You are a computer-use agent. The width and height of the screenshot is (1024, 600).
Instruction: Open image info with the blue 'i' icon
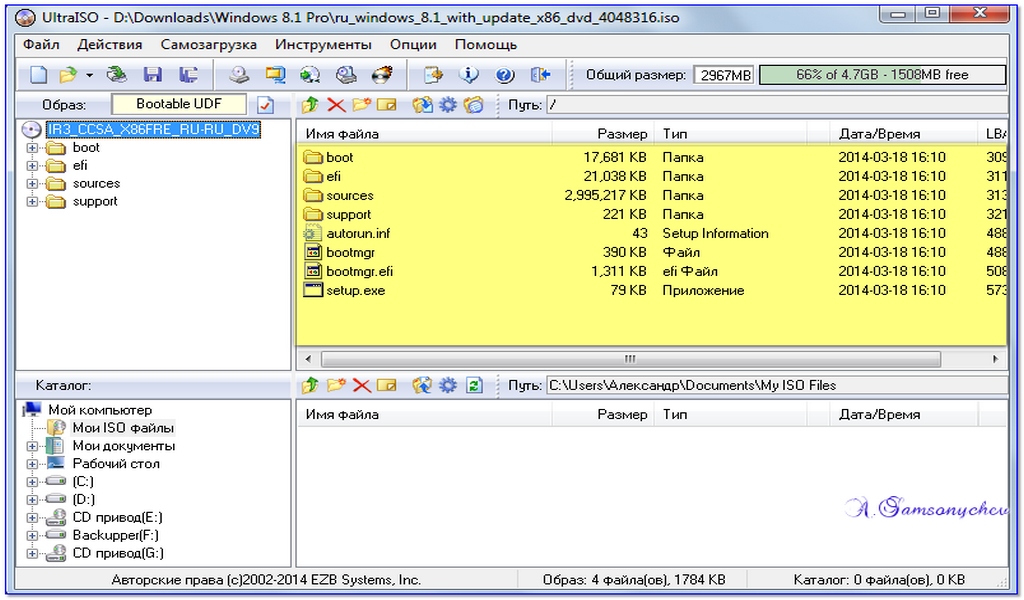point(469,75)
